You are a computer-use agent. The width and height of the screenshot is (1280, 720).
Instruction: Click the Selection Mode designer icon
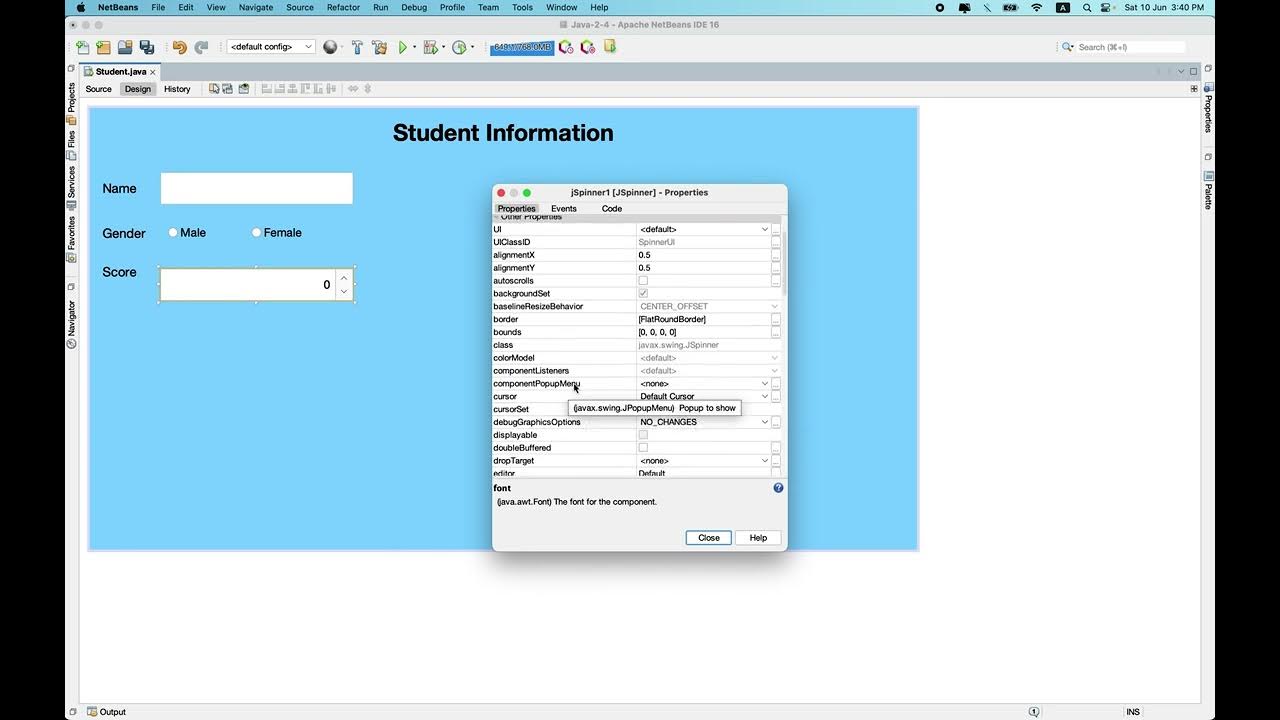point(214,89)
